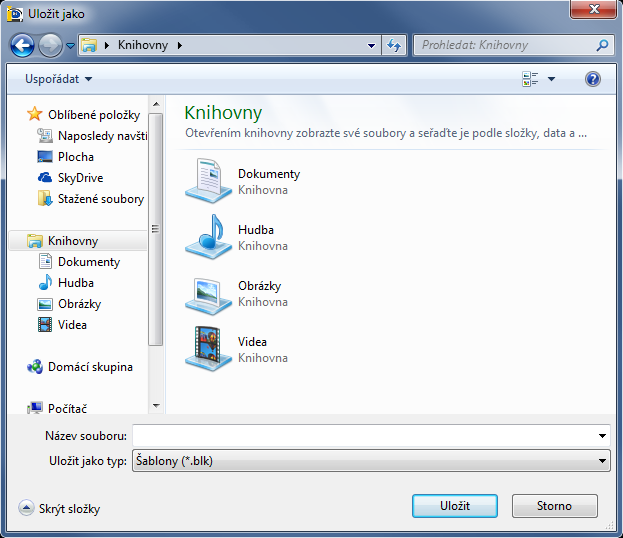Screen dimensions: 623x538
Task: Open address bar history dropdown
Action: tap(371, 45)
